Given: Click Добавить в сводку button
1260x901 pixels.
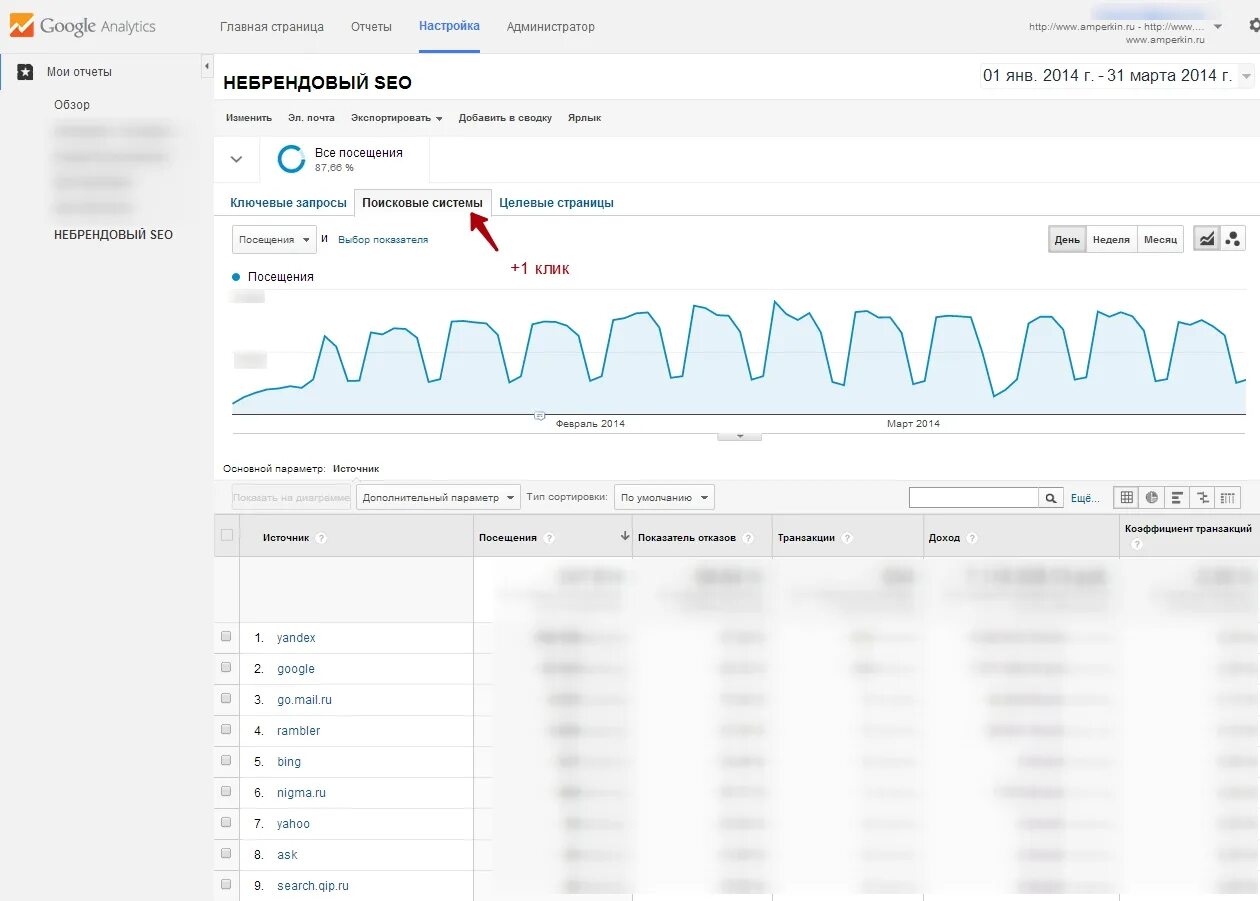Looking at the screenshot, I should pyautogui.click(x=505, y=118).
